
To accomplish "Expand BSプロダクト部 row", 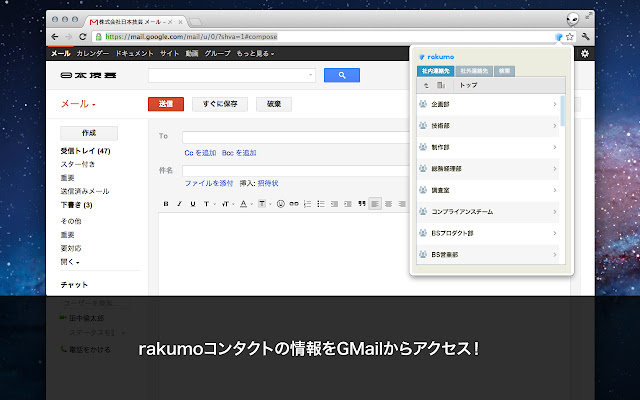I will point(488,233).
